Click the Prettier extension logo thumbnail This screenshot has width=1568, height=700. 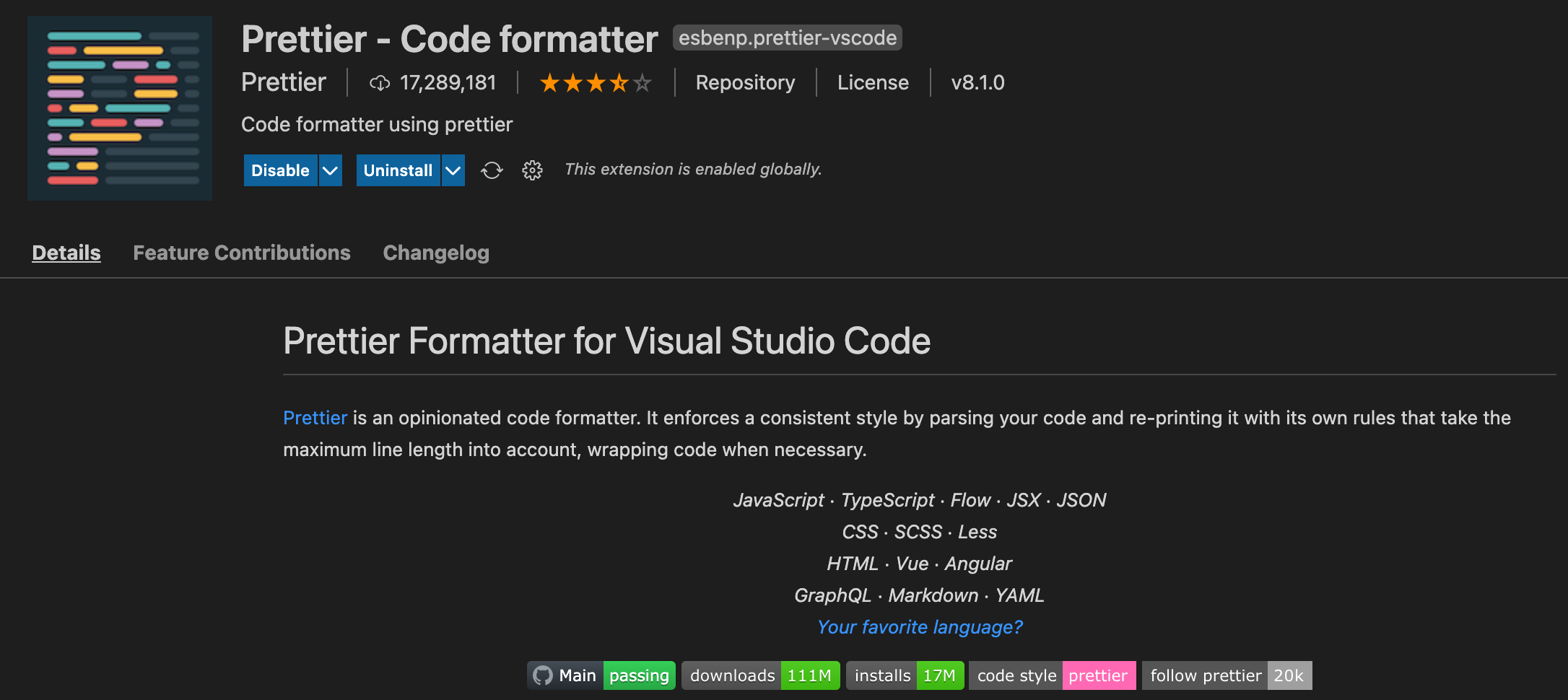click(120, 108)
